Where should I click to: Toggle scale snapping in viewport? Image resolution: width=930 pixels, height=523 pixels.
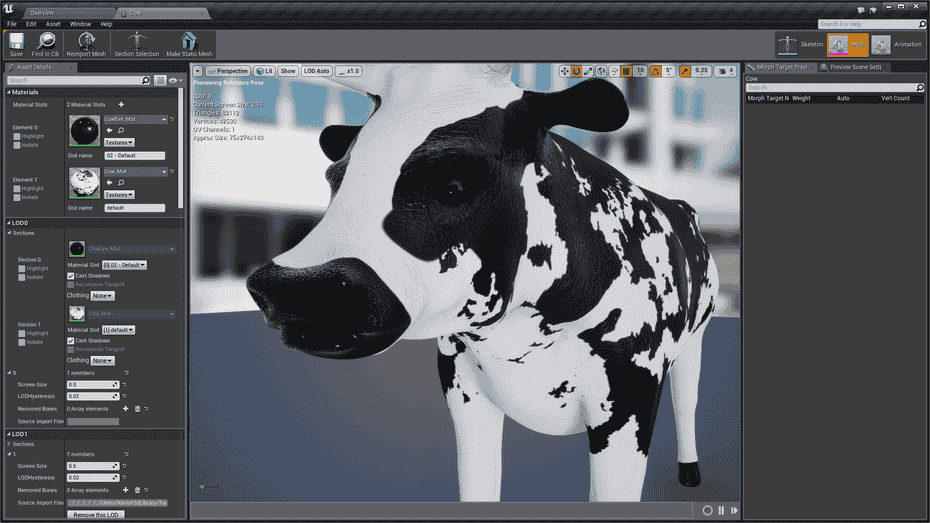pos(685,71)
